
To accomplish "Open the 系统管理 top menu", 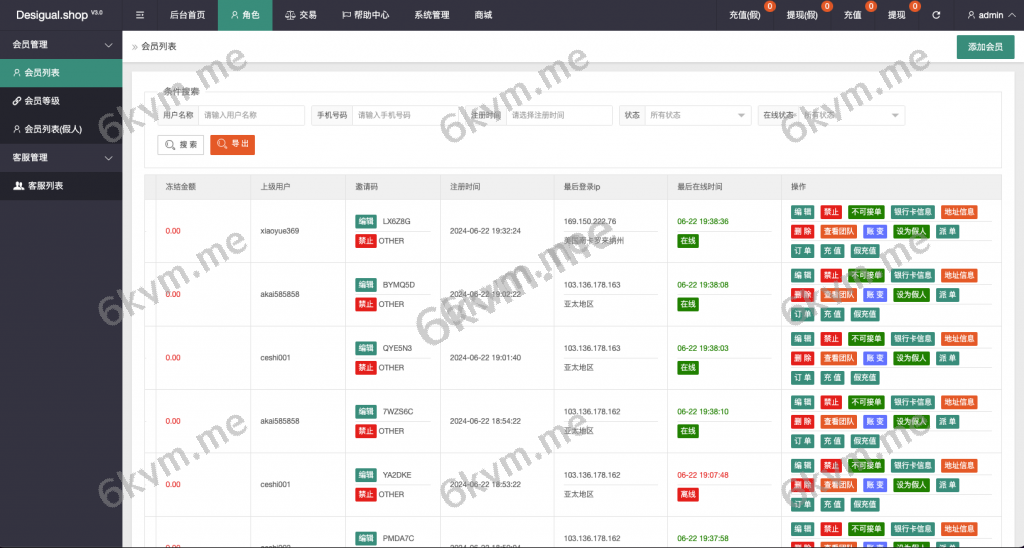I will [432, 15].
